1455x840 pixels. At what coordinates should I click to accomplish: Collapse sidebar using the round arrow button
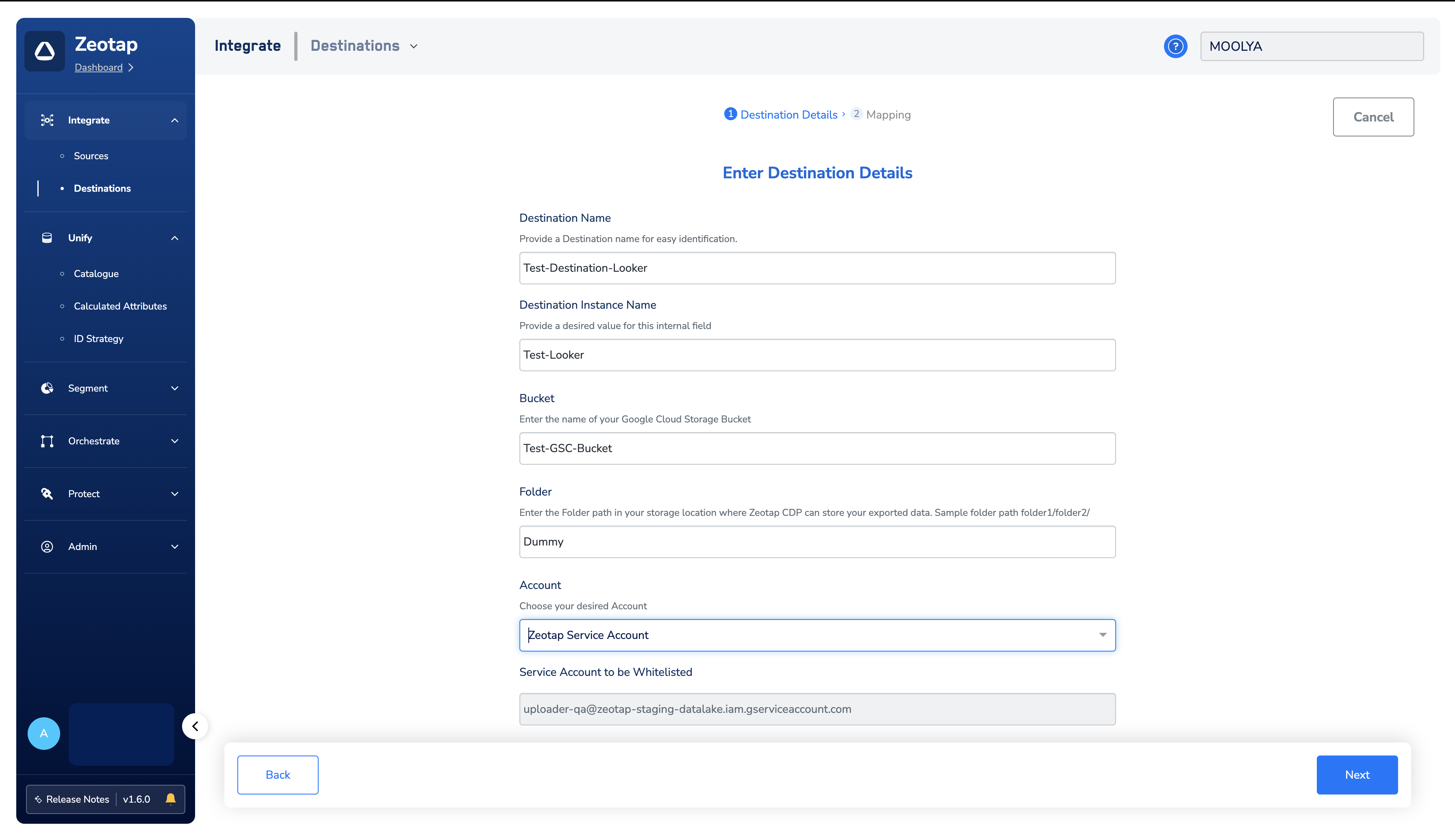tap(195, 726)
